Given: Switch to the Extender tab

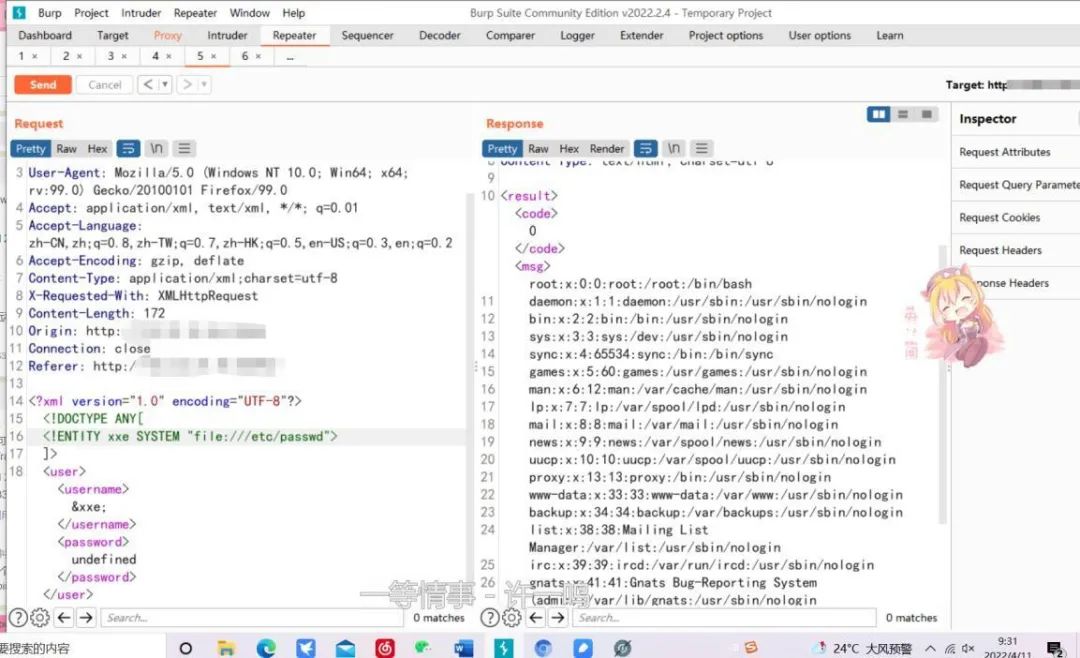Looking at the screenshot, I should [641, 35].
